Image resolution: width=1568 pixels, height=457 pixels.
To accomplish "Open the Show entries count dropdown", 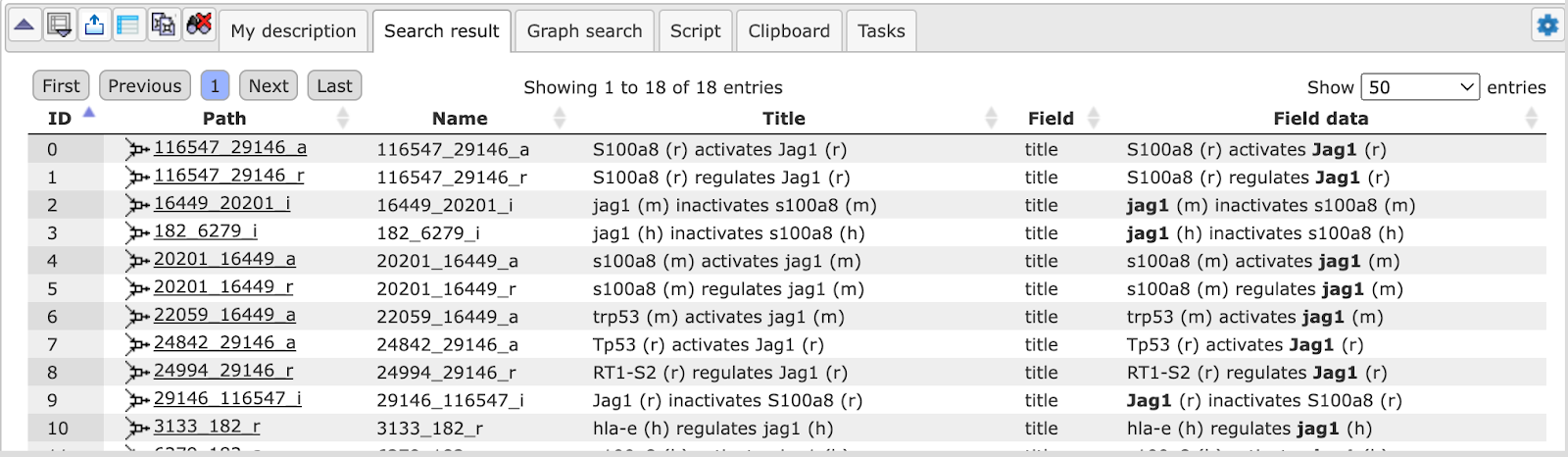I will 1420,87.
